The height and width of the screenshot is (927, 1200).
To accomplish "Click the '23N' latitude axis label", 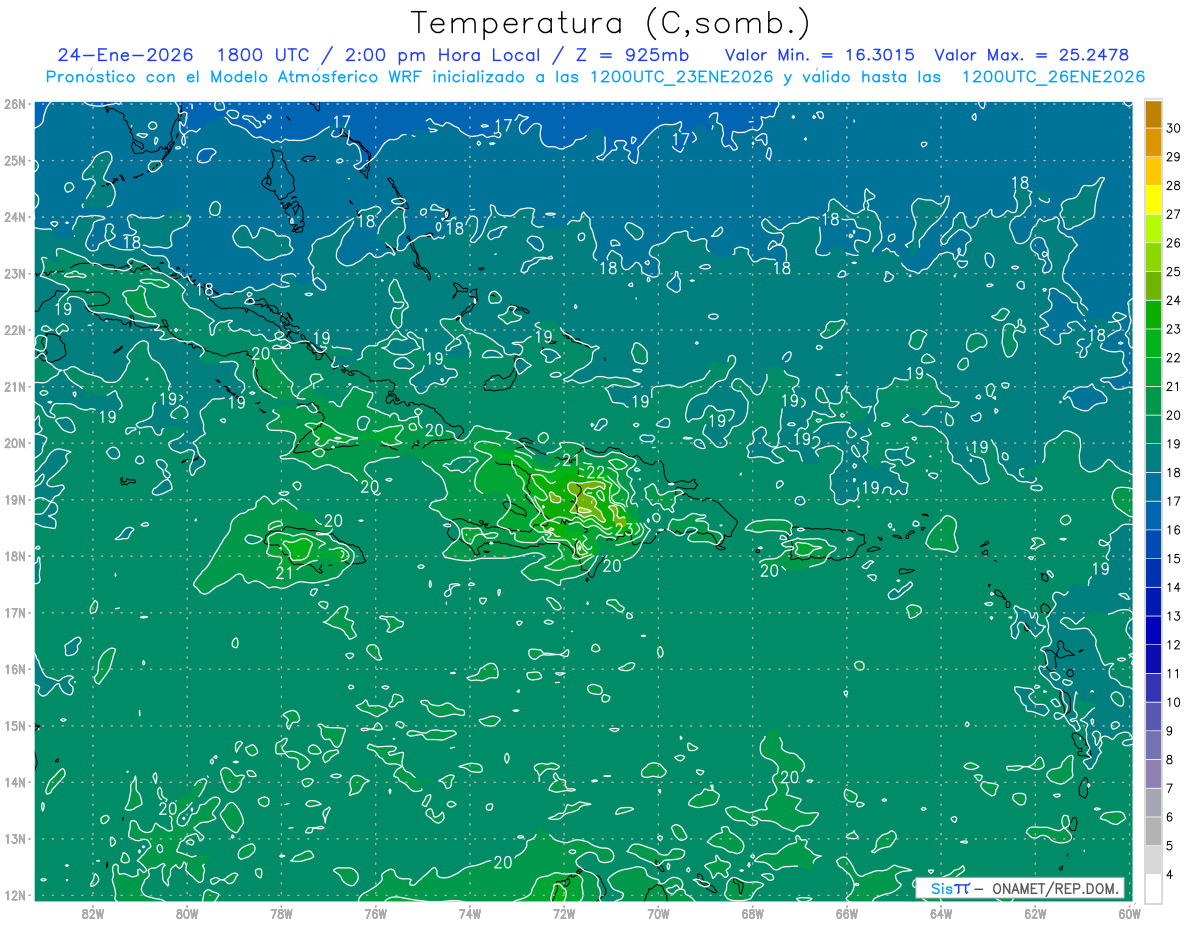I will [15, 273].
